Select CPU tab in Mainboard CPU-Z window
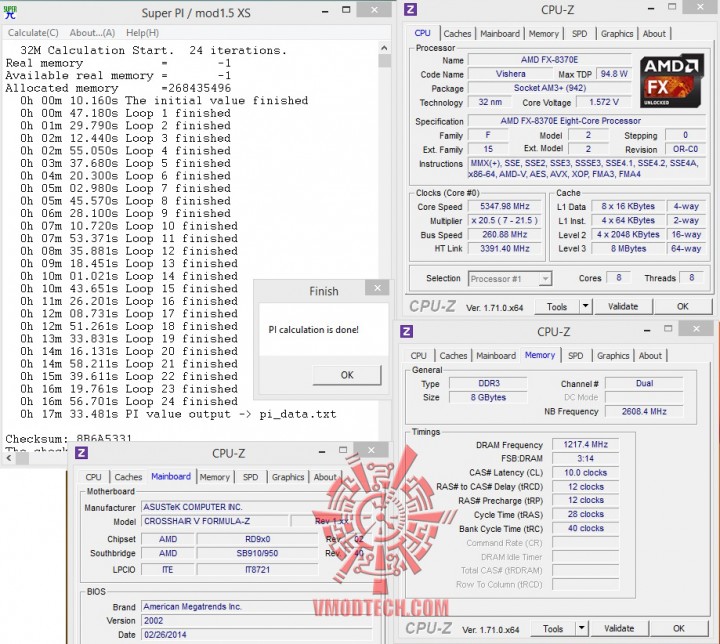720x644 pixels. click(x=93, y=477)
